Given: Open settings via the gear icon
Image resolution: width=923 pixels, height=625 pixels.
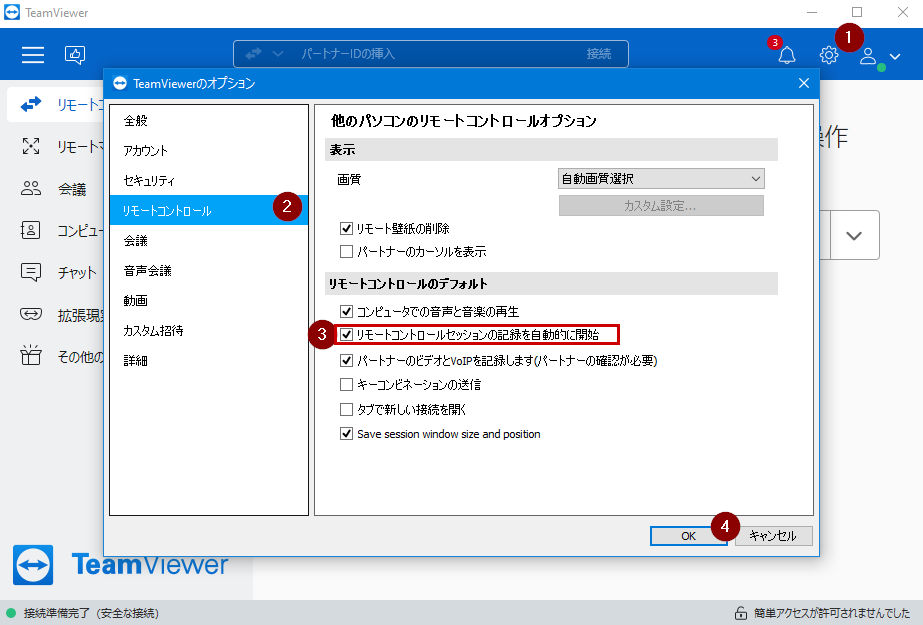Looking at the screenshot, I should (x=829, y=55).
